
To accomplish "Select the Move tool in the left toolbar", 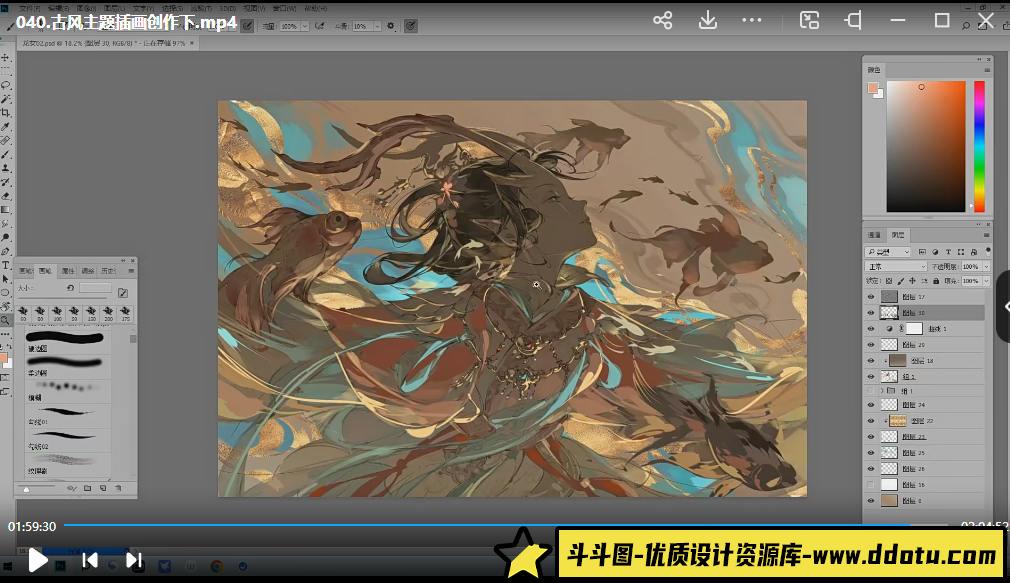I will (6, 57).
